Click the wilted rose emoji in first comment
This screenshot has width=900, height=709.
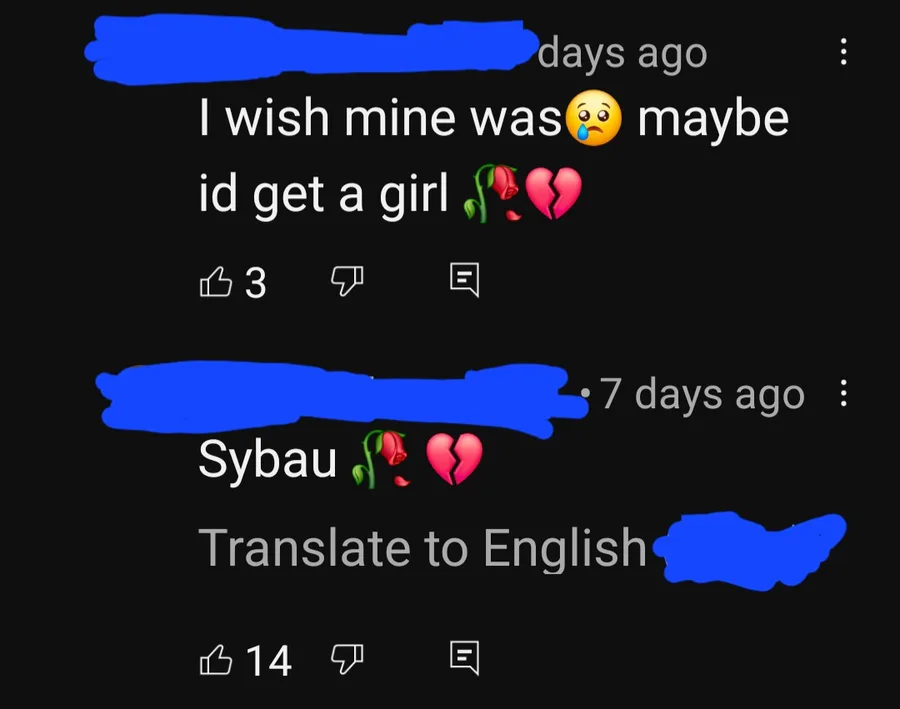[491, 193]
